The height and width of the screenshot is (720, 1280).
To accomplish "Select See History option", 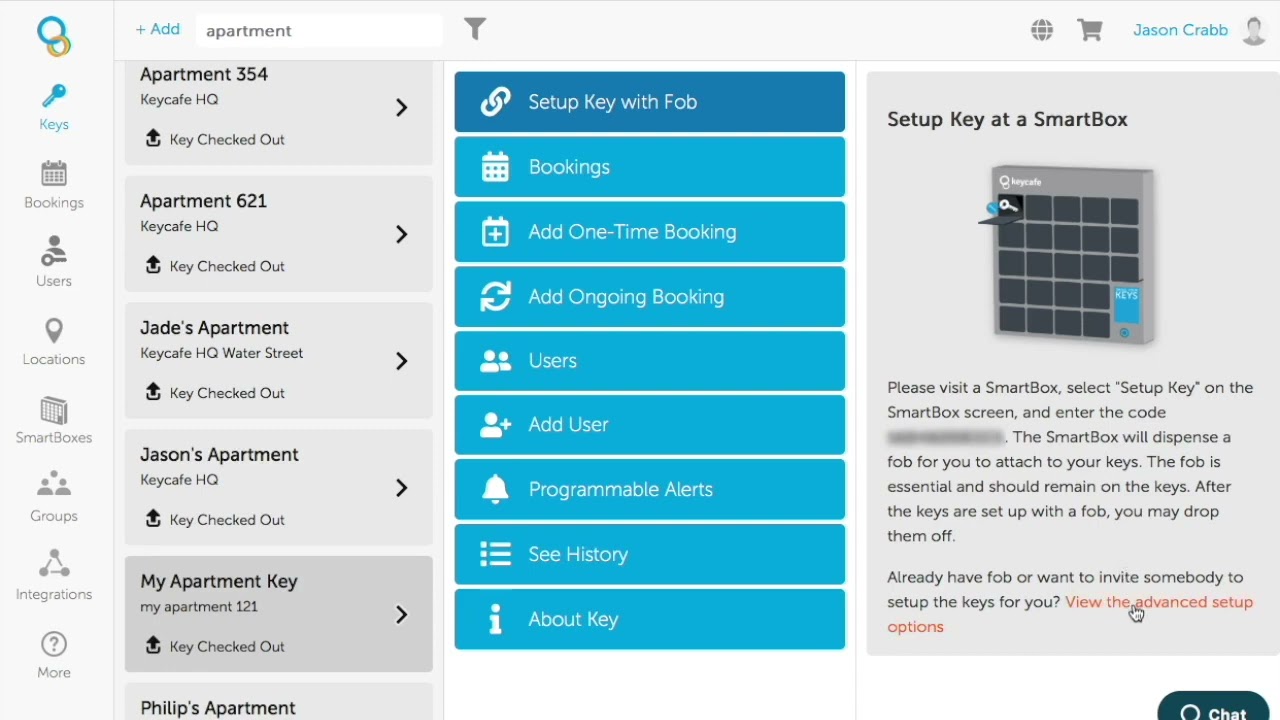I will tap(650, 554).
